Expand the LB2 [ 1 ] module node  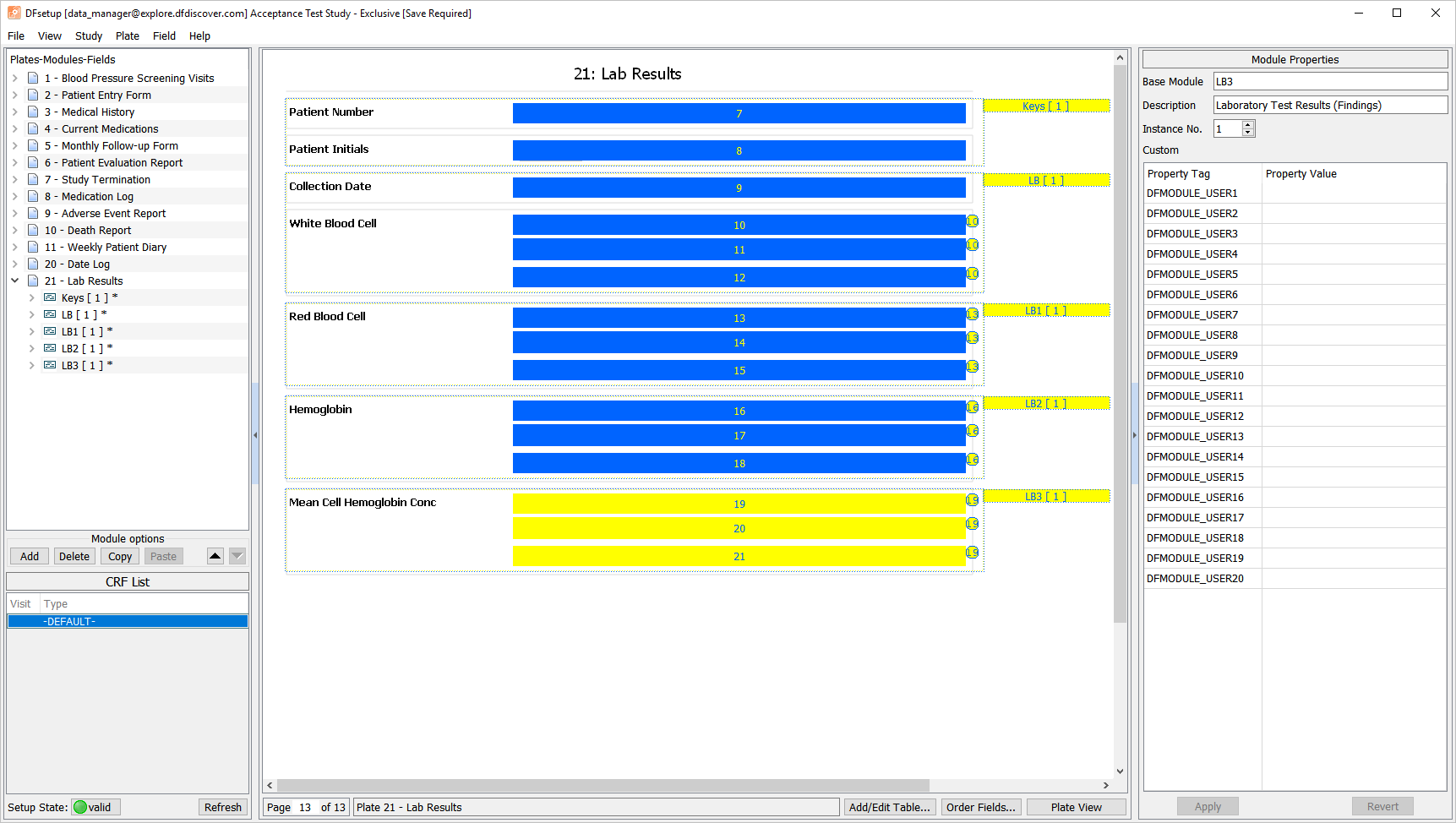point(32,348)
